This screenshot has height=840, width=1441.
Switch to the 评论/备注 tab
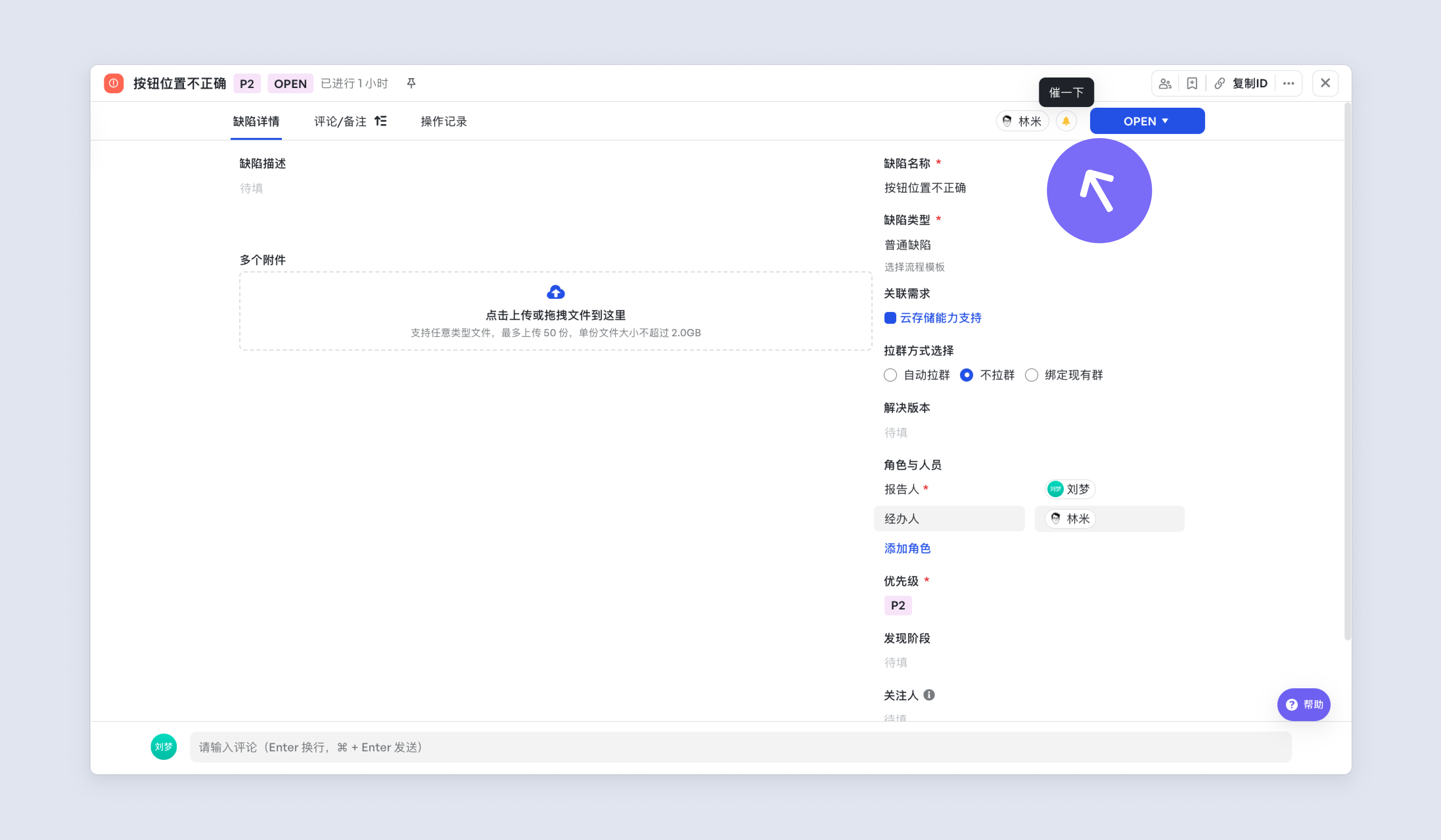pos(340,121)
